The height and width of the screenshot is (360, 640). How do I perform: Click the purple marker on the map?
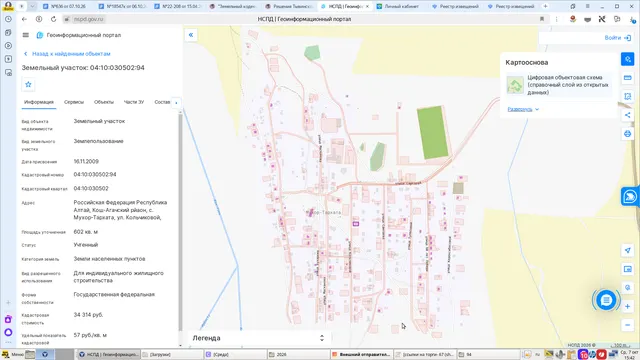[356, 224]
